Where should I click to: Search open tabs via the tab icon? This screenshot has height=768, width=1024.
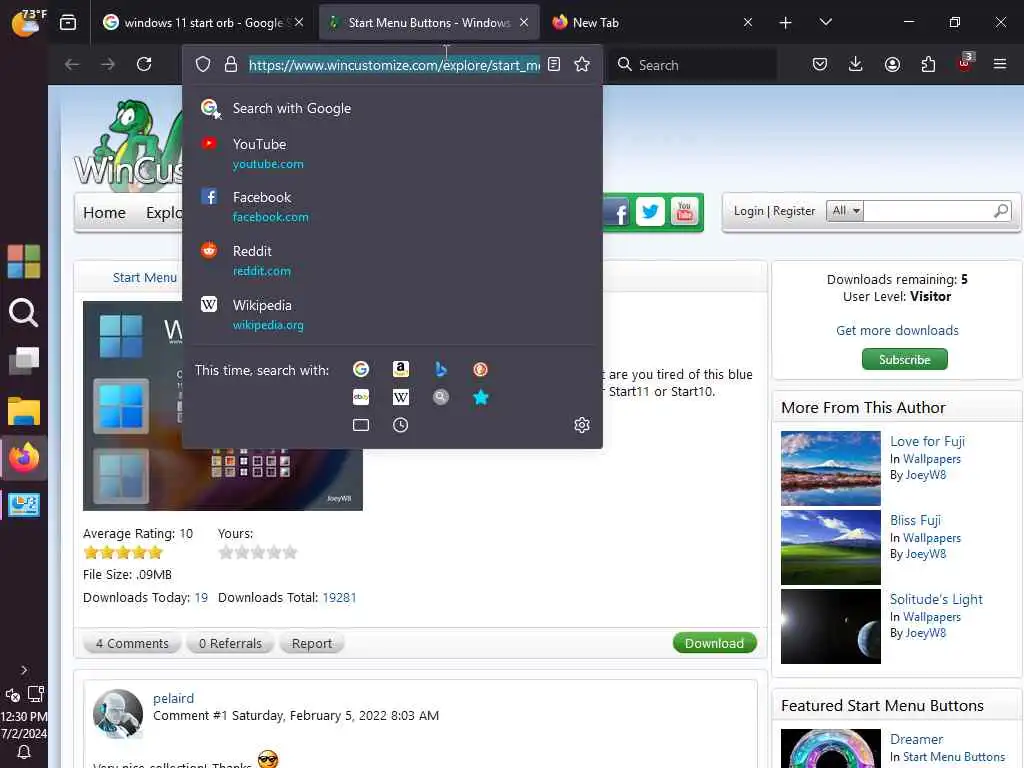click(x=360, y=425)
